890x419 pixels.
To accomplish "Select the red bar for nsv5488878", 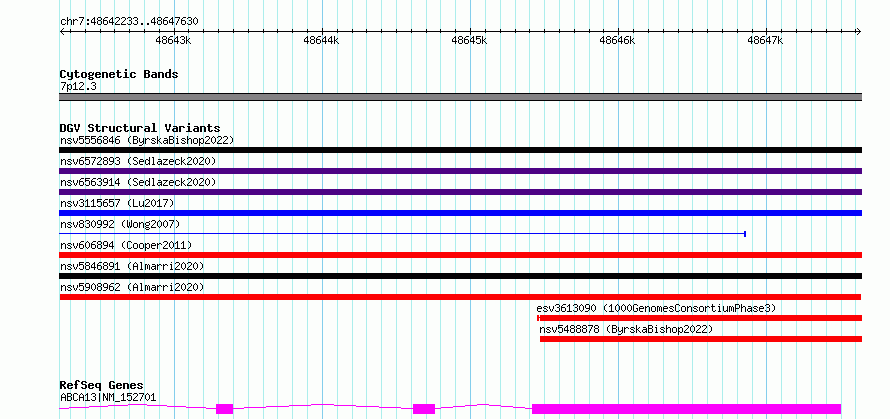I will (x=701, y=339).
